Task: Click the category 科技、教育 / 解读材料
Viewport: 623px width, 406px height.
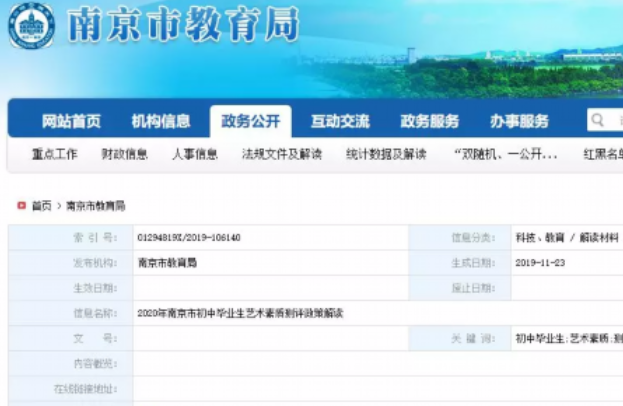Action: click(x=567, y=238)
